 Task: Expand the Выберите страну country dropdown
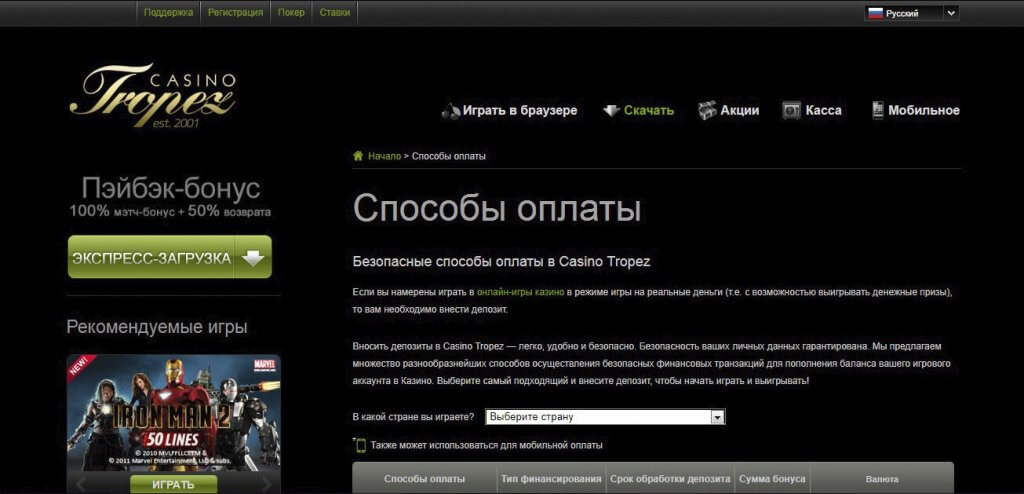716,417
